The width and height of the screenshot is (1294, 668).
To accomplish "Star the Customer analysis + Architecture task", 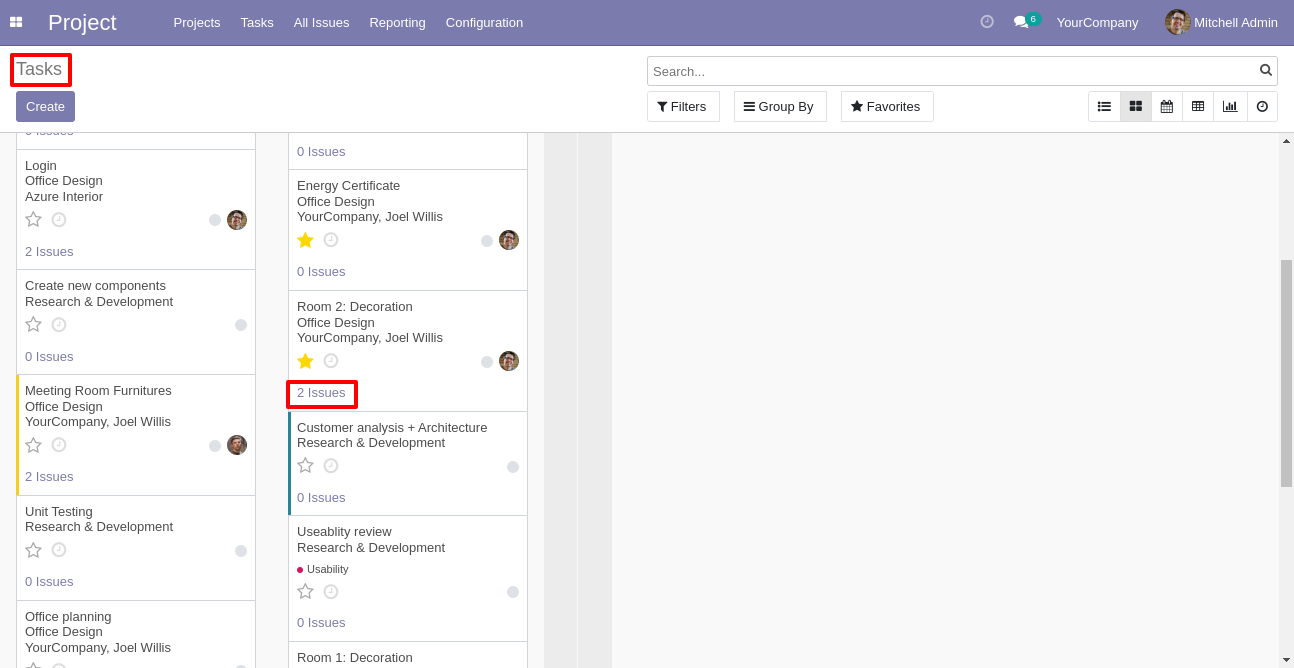I will pyautogui.click(x=305, y=466).
